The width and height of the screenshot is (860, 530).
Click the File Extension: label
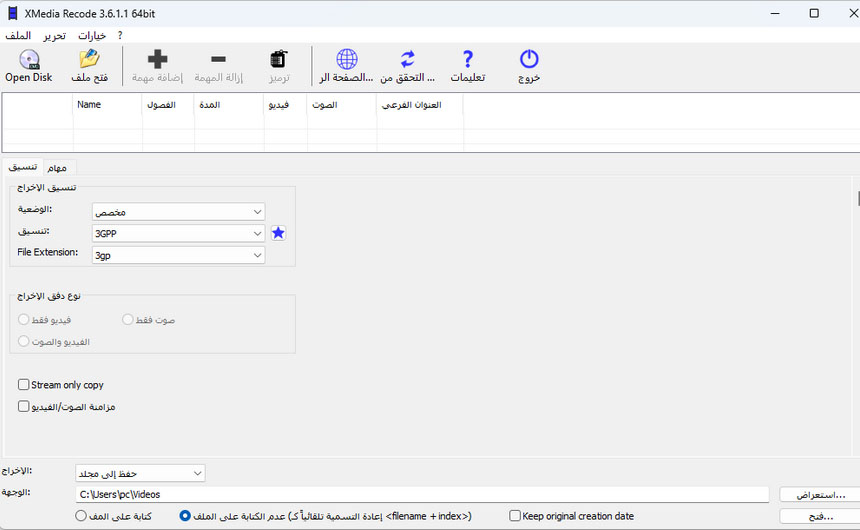click(x=48, y=252)
